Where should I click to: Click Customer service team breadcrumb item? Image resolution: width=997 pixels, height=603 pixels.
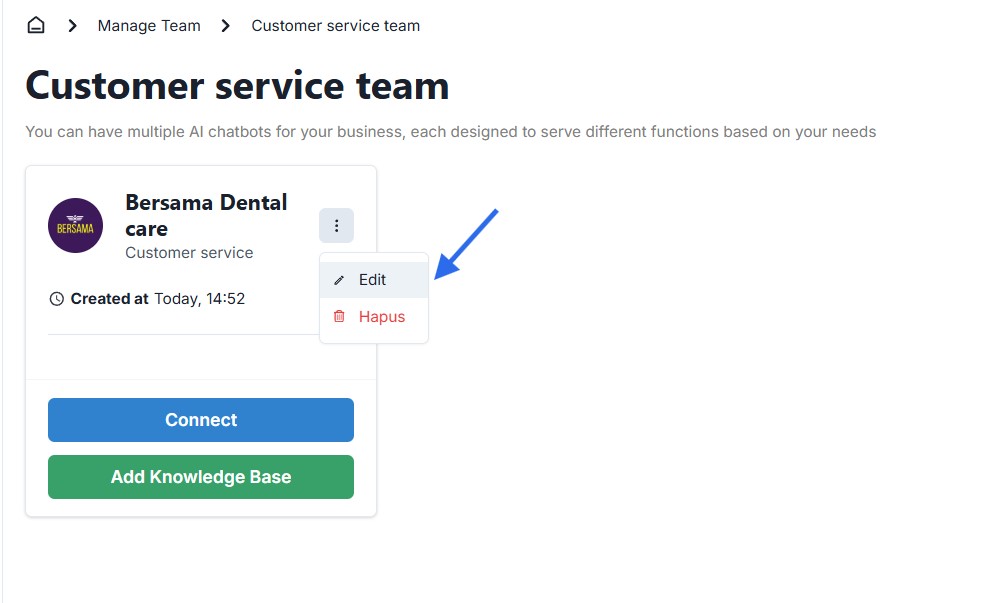[335, 26]
